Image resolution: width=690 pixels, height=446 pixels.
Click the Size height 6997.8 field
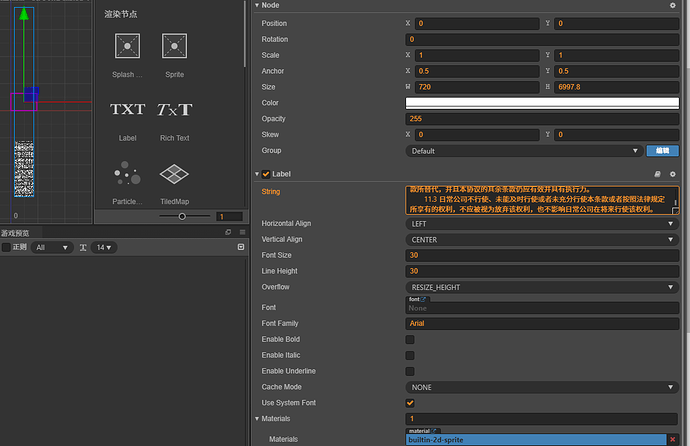pyautogui.click(x=616, y=87)
